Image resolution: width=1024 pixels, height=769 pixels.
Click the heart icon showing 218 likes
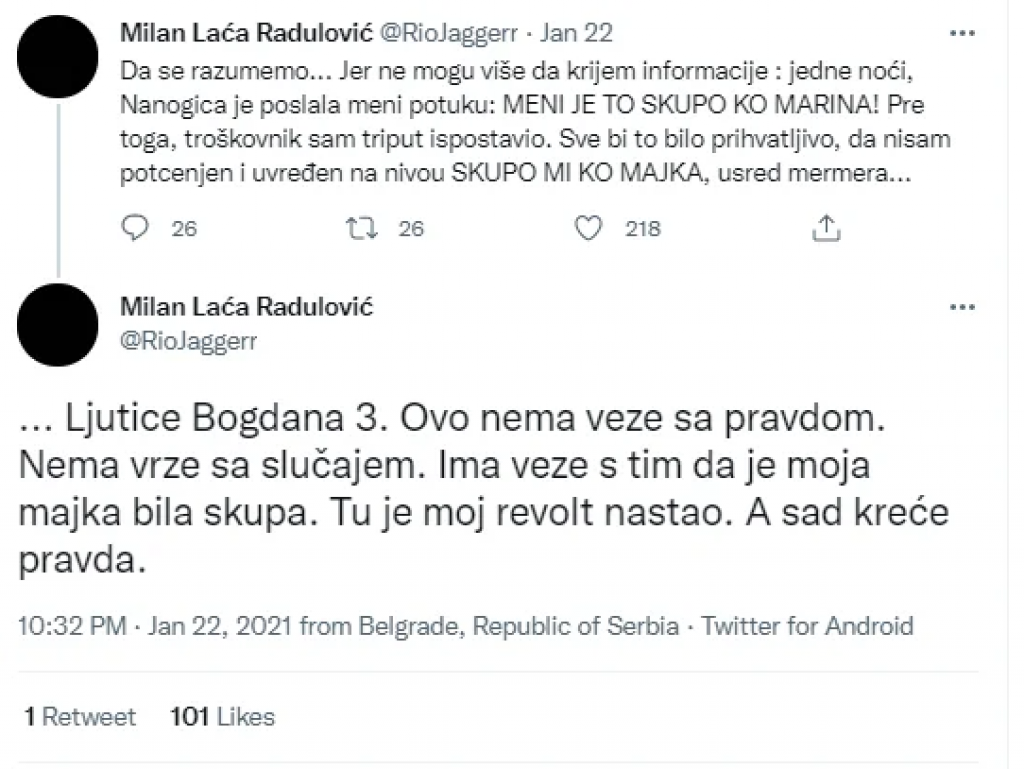pyautogui.click(x=589, y=228)
